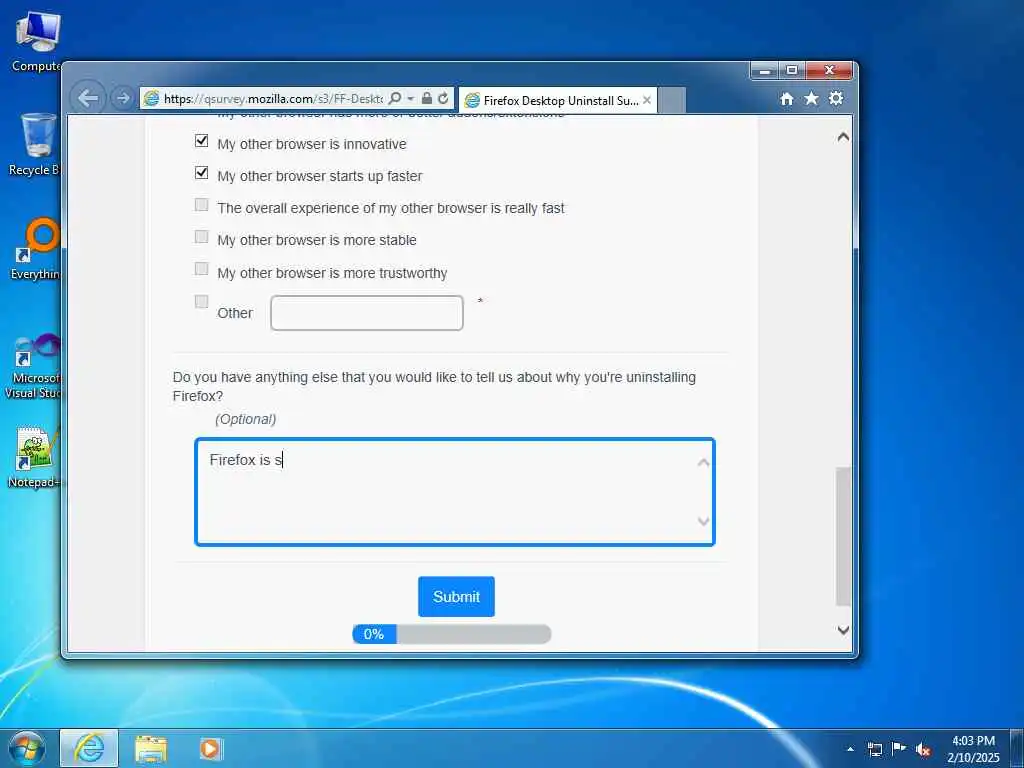Uncheck "My other browser is innovative"
The height and width of the screenshot is (768, 1024).
pos(202,141)
